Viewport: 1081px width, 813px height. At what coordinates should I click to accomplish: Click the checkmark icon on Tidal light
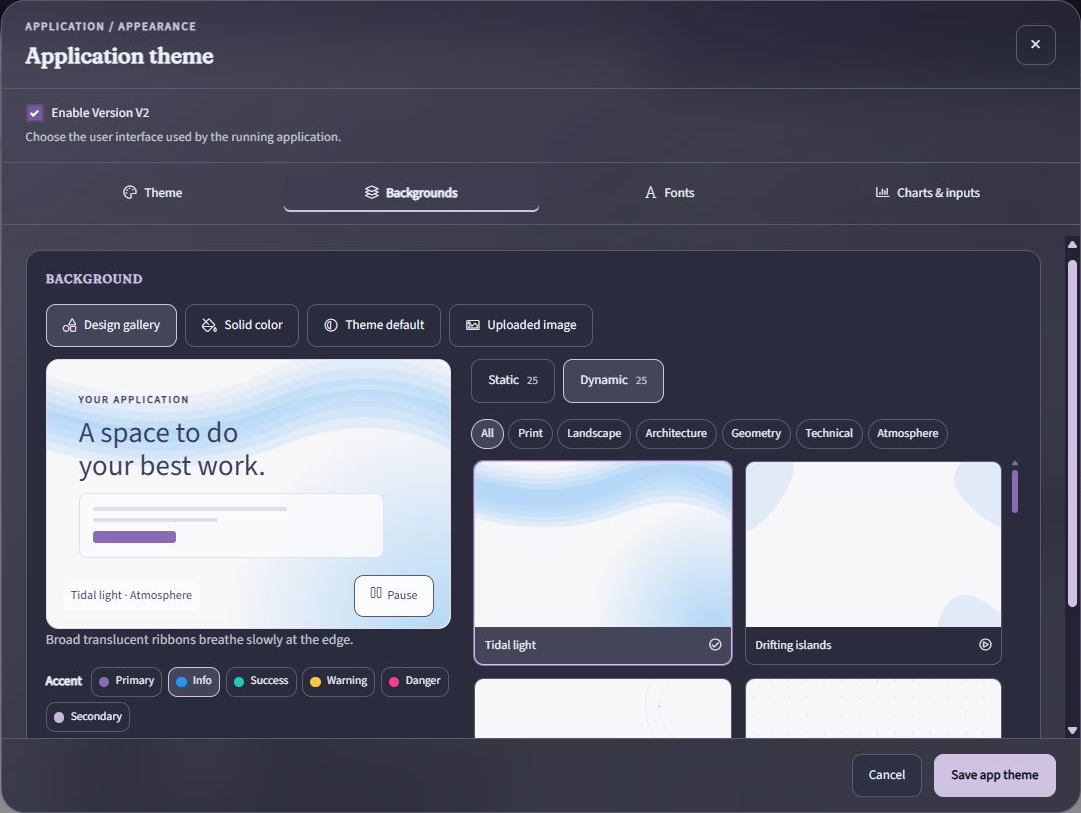(715, 645)
